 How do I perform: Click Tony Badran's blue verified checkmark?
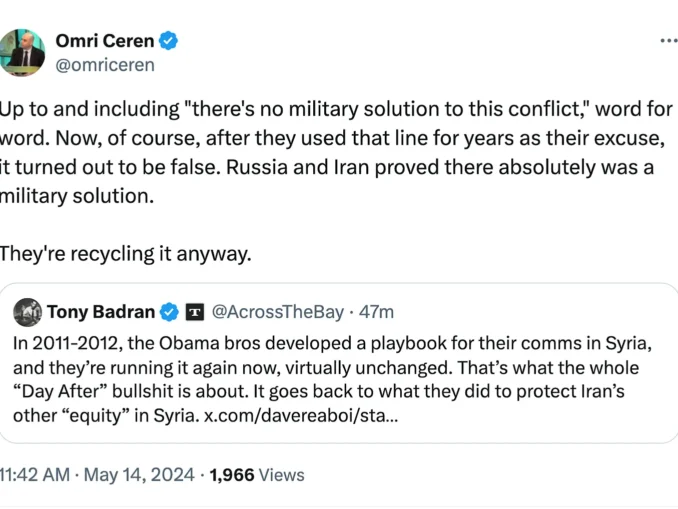click(x=169, y=312)
